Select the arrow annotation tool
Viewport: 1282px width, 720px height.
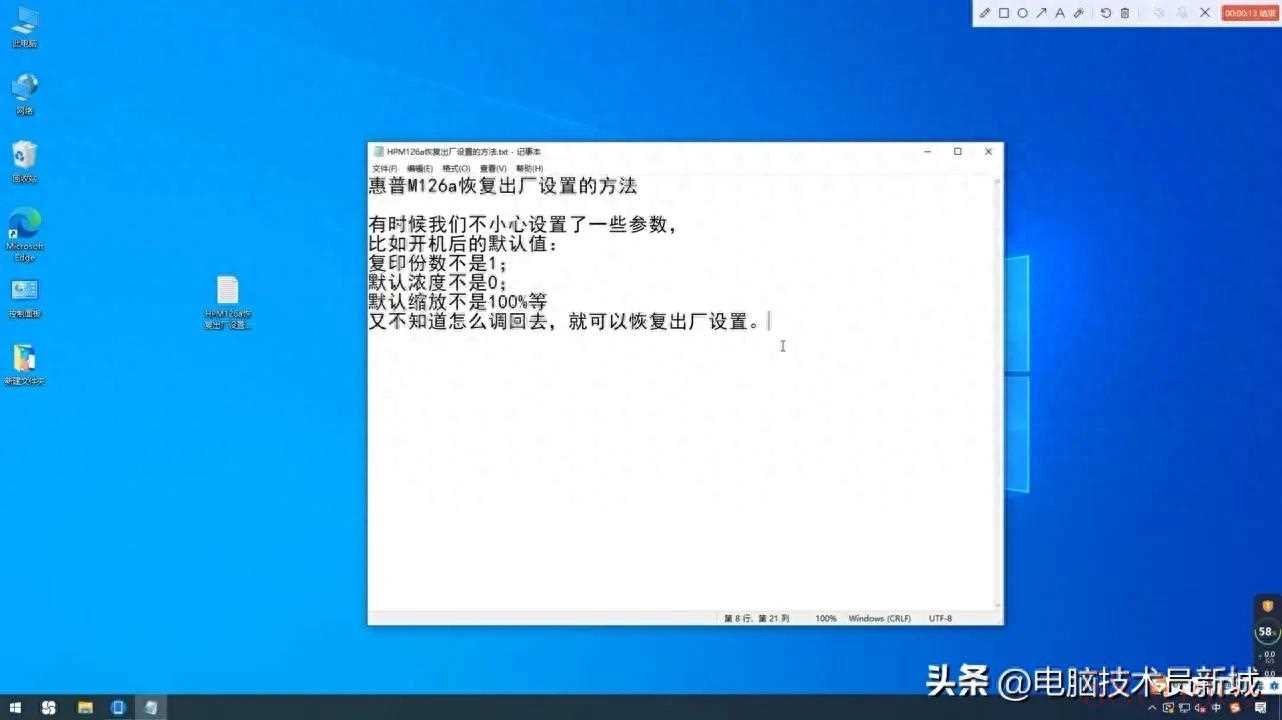pos(1041,13)
